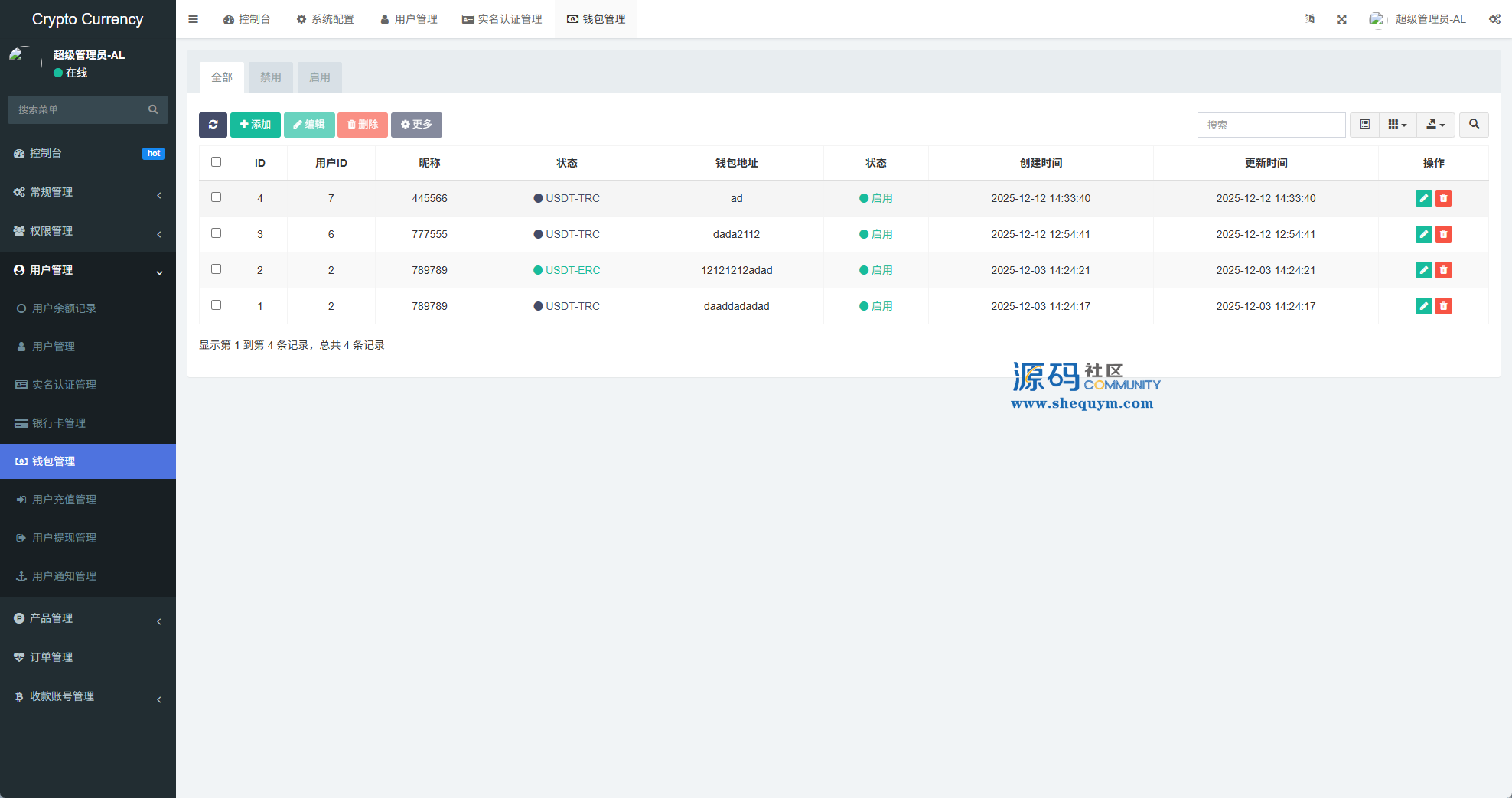
Task: Open the columns visibility dropdown
Action: [x=1397, y=125]
